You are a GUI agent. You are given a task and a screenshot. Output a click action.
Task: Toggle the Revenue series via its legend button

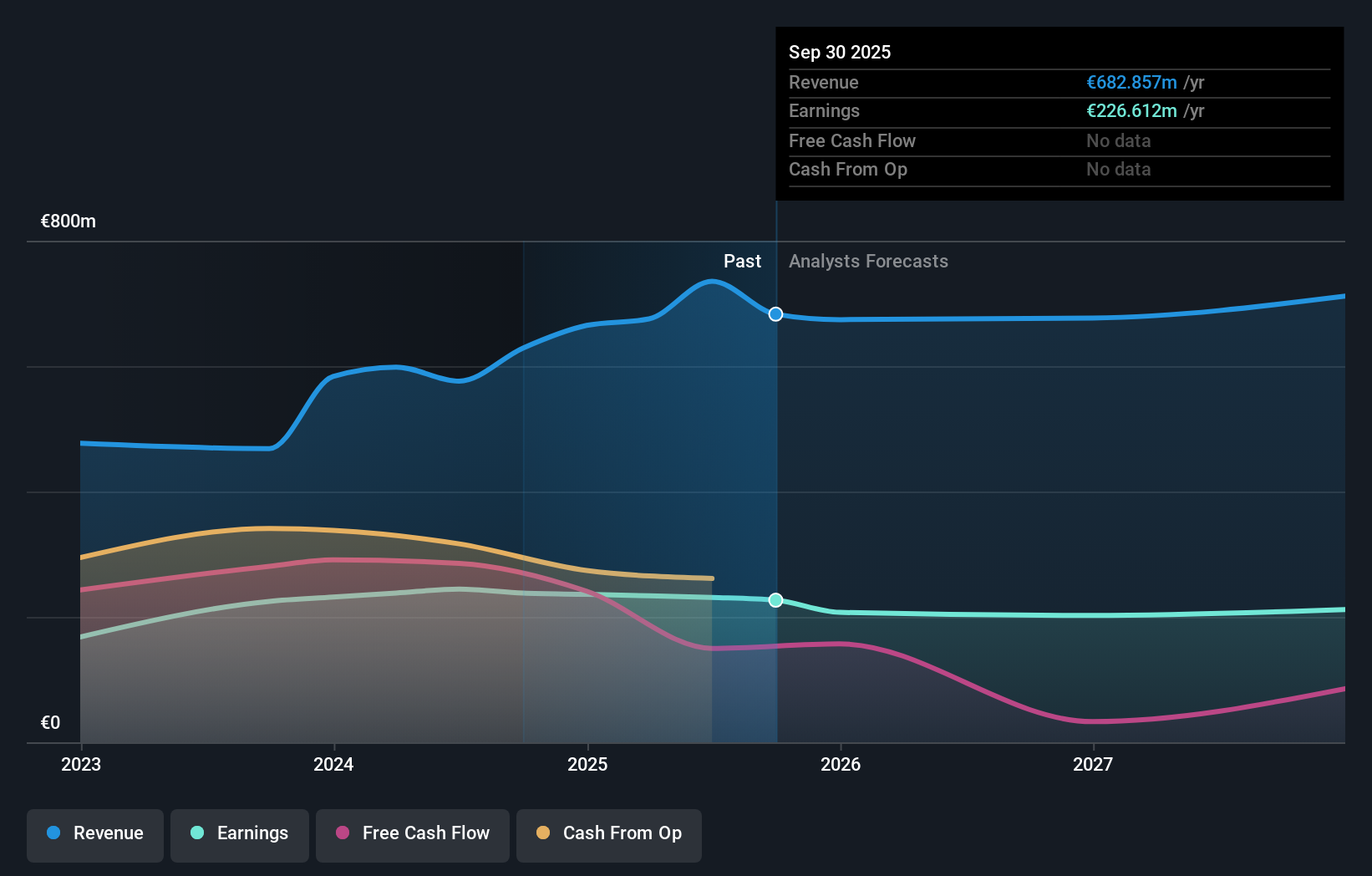point(94,833)
